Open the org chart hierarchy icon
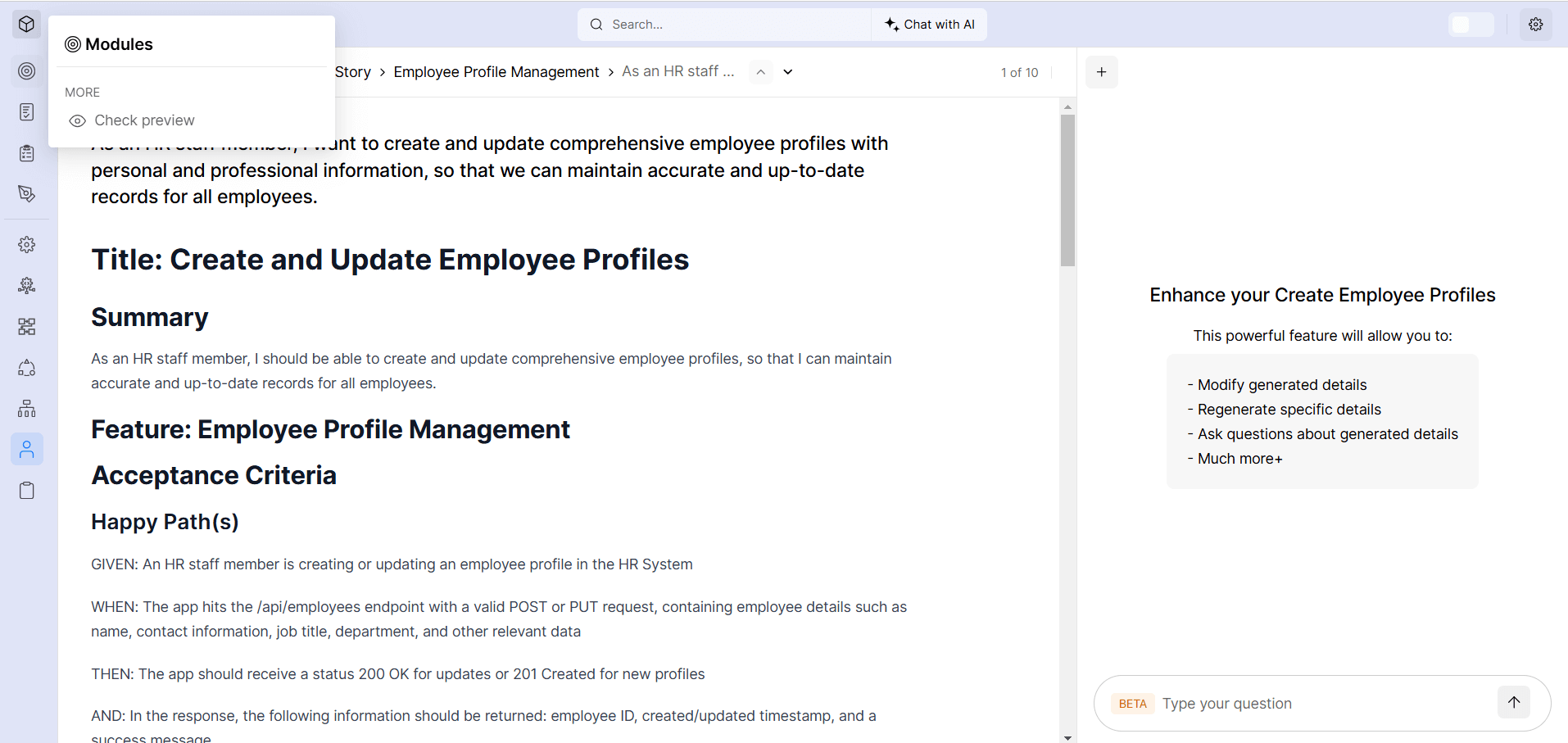1568x743 pixels. click(26, 408)
